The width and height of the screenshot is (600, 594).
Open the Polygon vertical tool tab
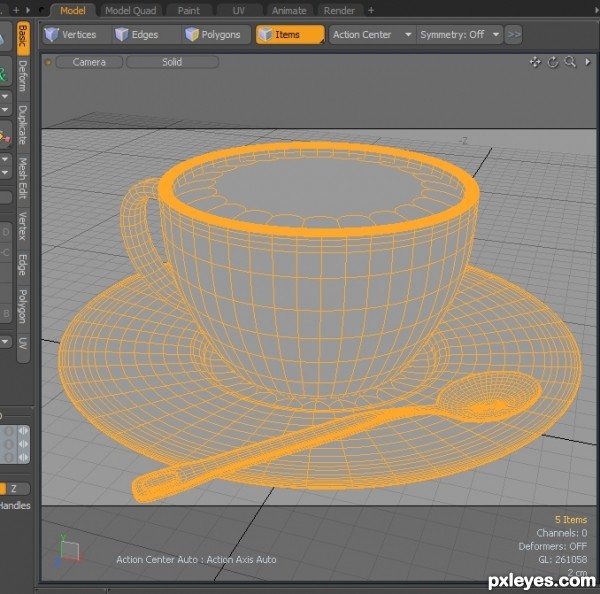pyautogui.click(x=23, y=306)
